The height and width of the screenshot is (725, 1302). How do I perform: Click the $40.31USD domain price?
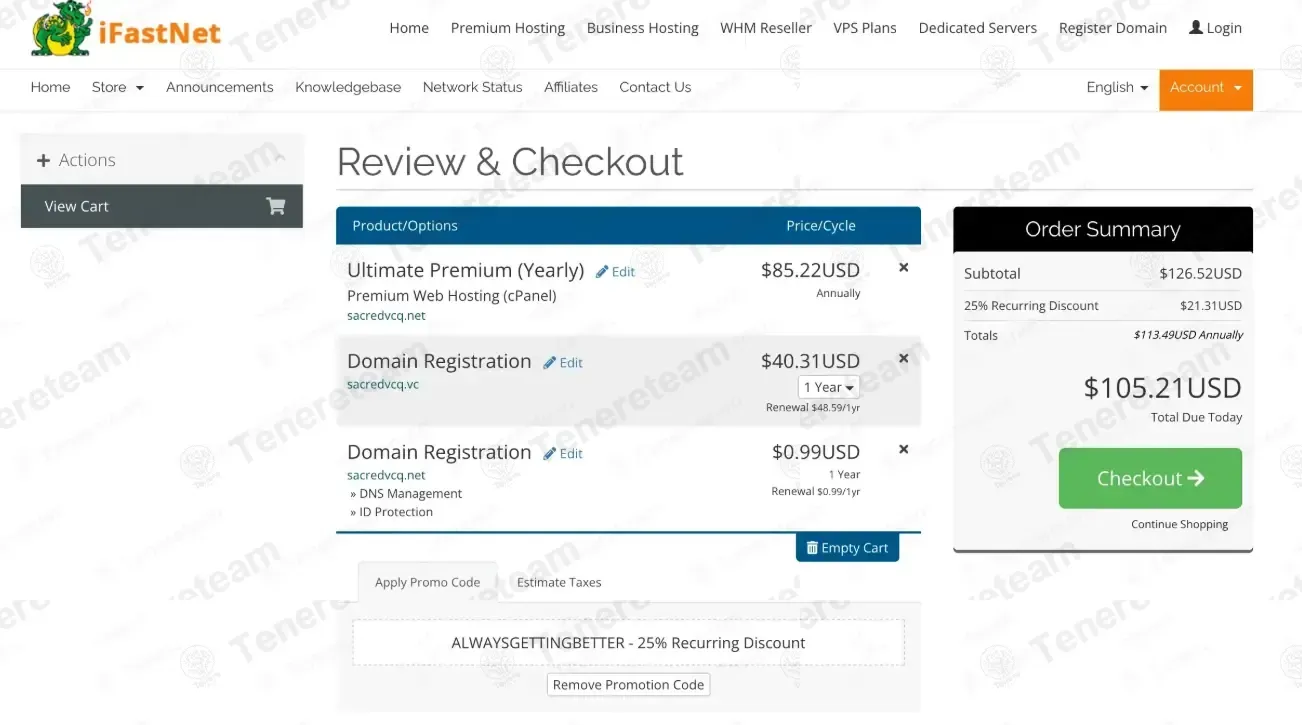point(810,361)
